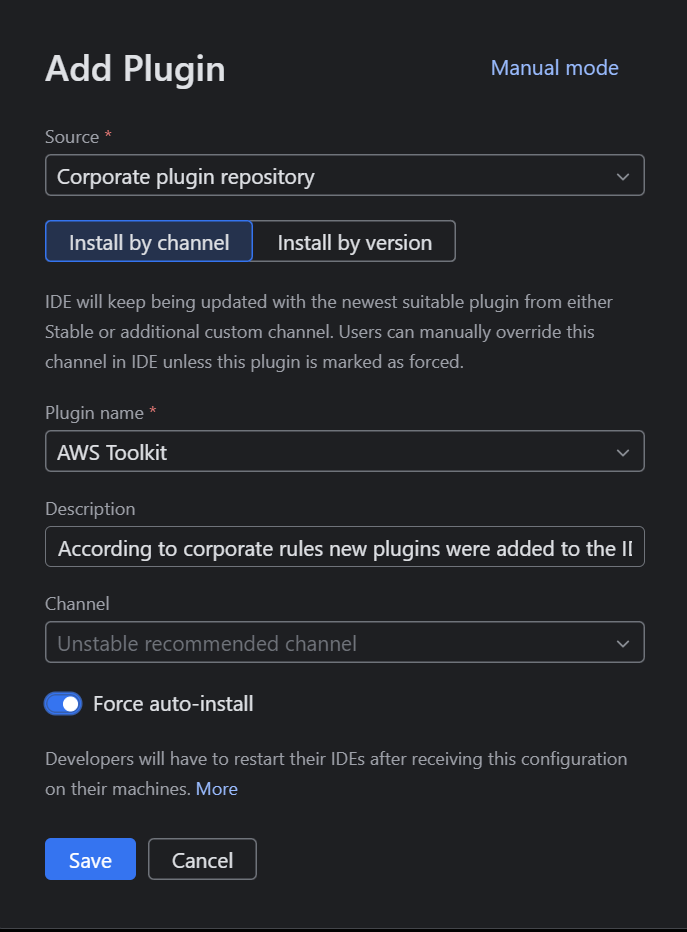Open the Channel dropdown showing Unstable recommended channel

coord(345,642)
